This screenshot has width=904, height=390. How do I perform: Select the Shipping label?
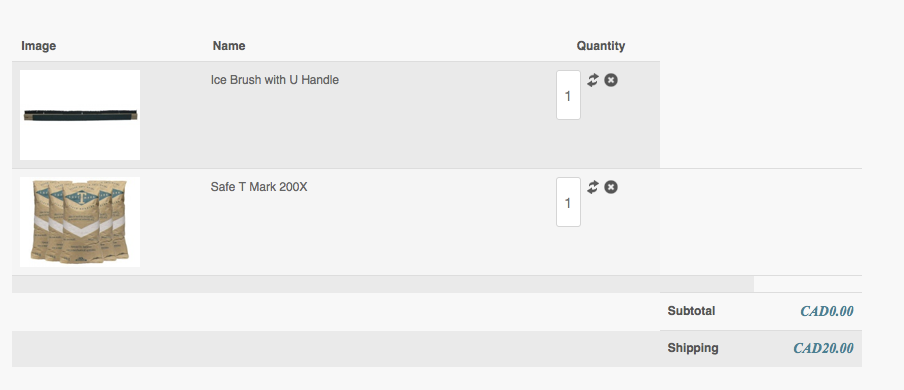pos(693,348)
